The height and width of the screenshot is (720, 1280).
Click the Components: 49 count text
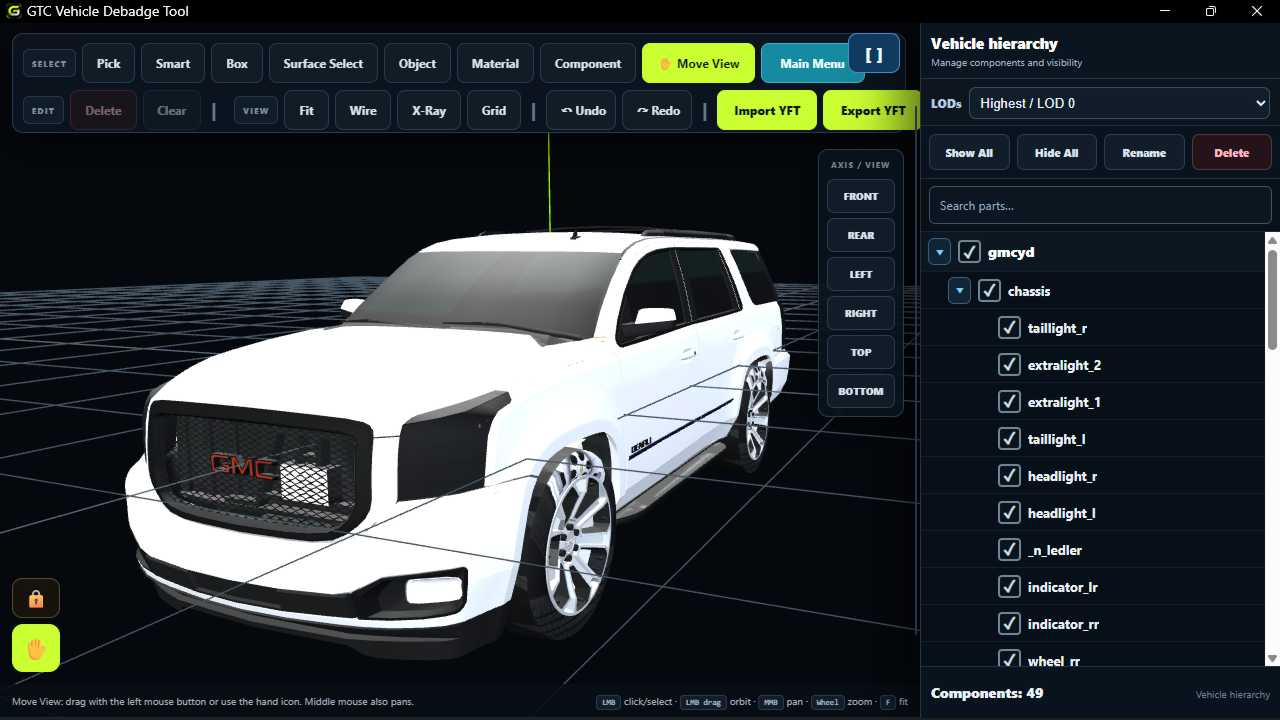[987, 693]
